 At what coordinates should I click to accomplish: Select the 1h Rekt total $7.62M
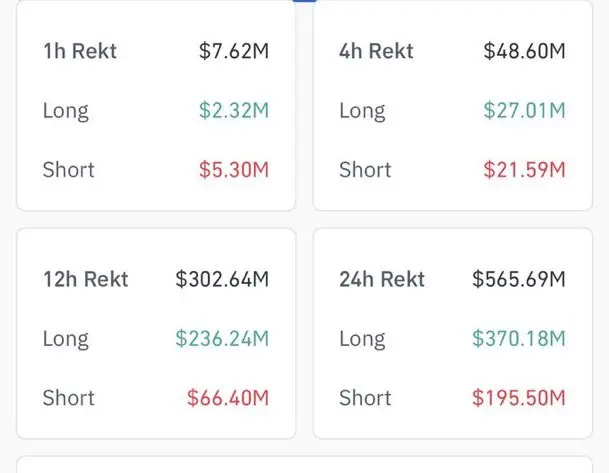click(x=234, y=51)
